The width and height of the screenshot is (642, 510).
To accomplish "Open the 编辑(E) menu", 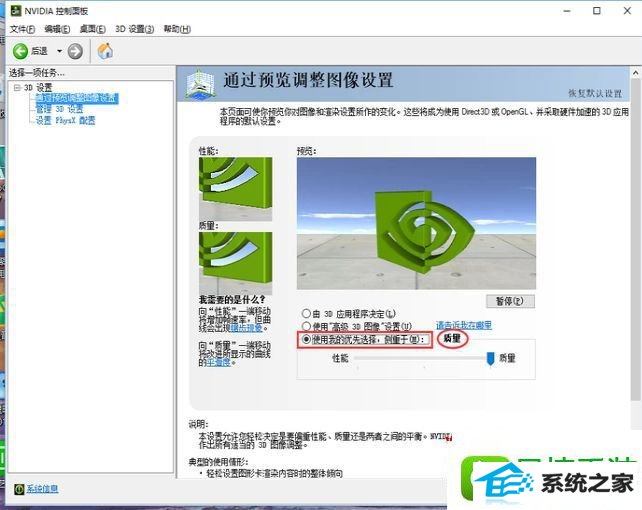I will point(57,29).
